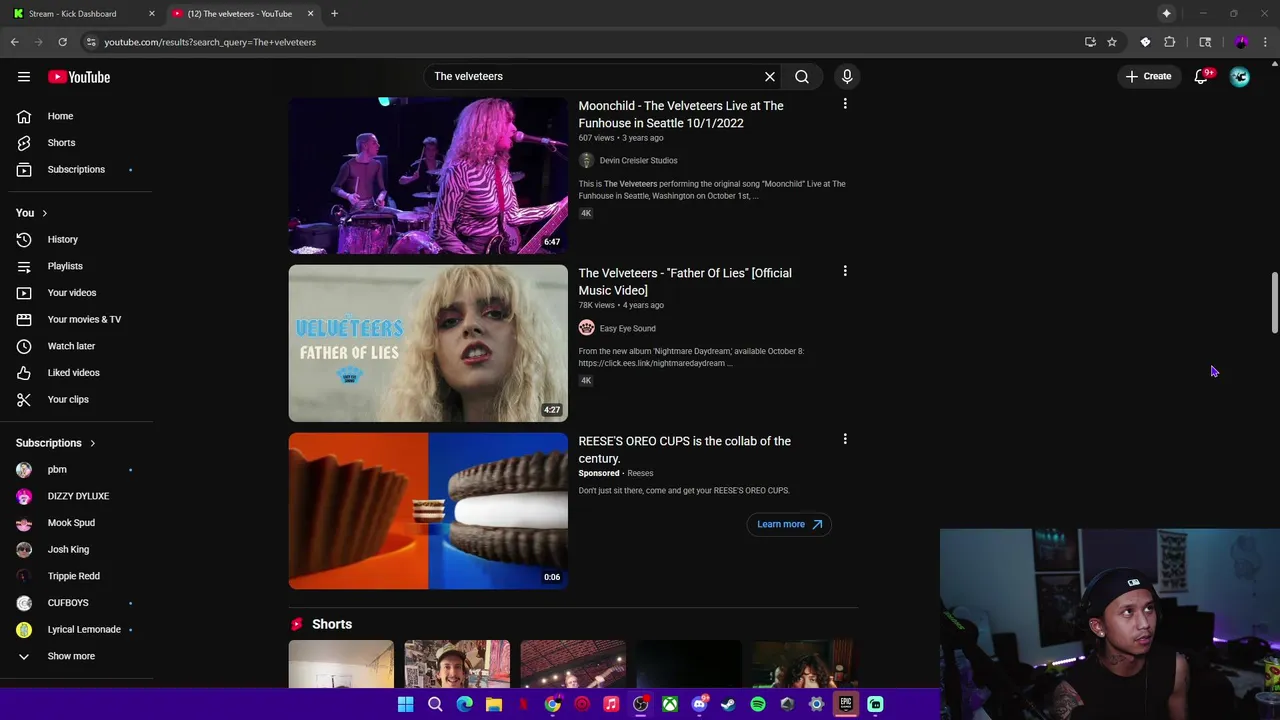
Task: Open pbm channel subscription
Action: [x=76, y=469]
